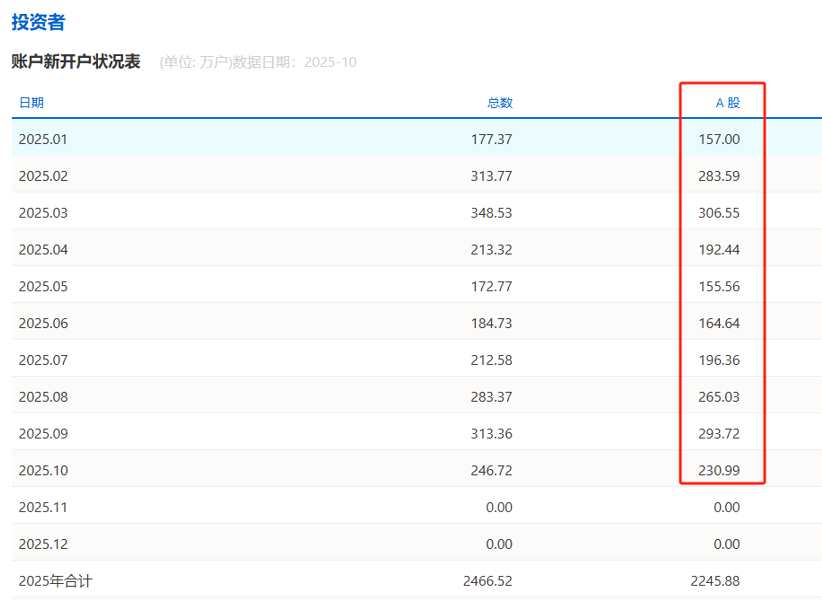Select the 2025.02 date cell
The width and height of the screenshot is (822, 600).
[43, 176]
